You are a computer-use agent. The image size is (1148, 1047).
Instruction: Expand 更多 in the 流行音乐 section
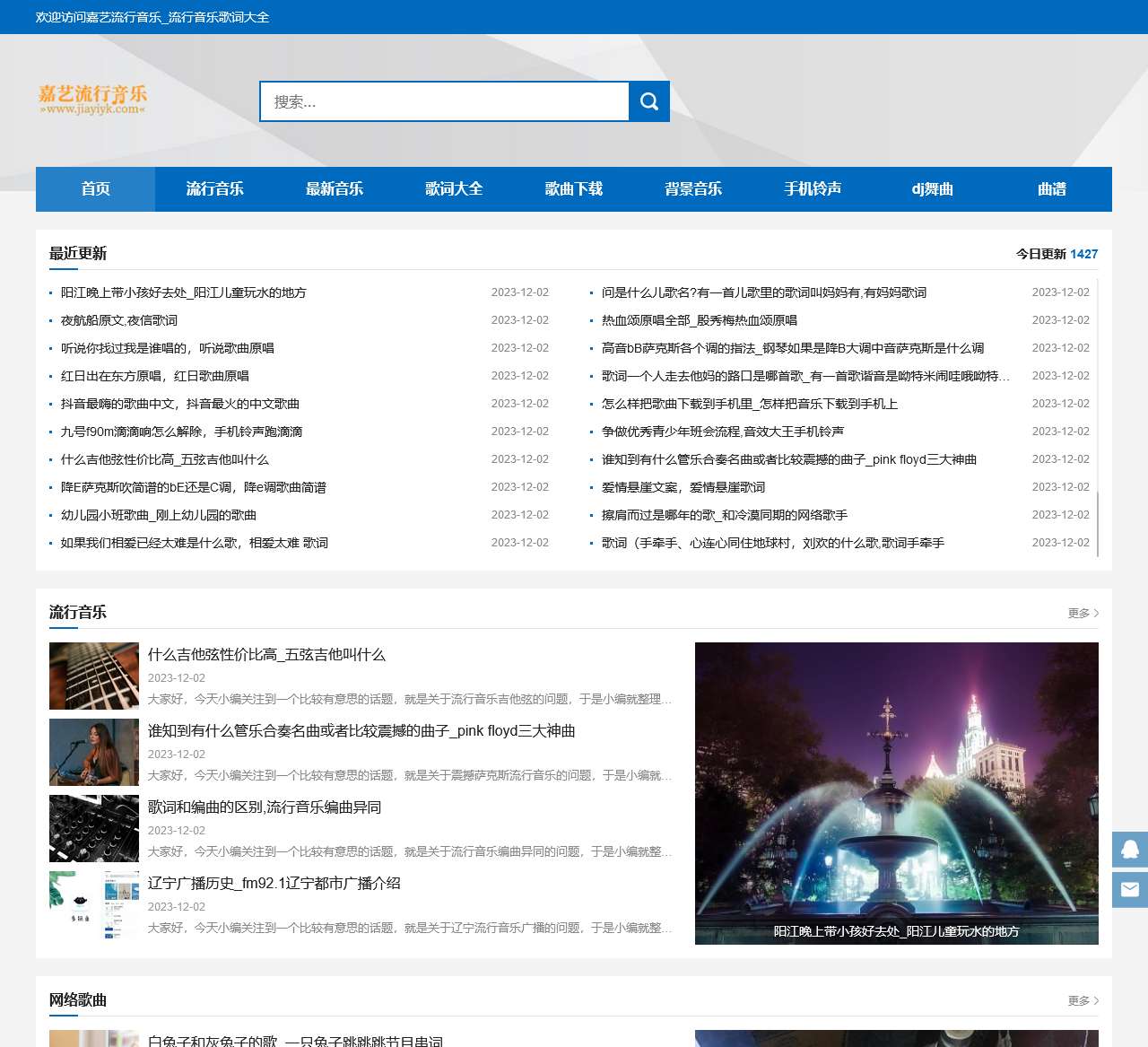pyautogui.click(x=1083, y=613)
